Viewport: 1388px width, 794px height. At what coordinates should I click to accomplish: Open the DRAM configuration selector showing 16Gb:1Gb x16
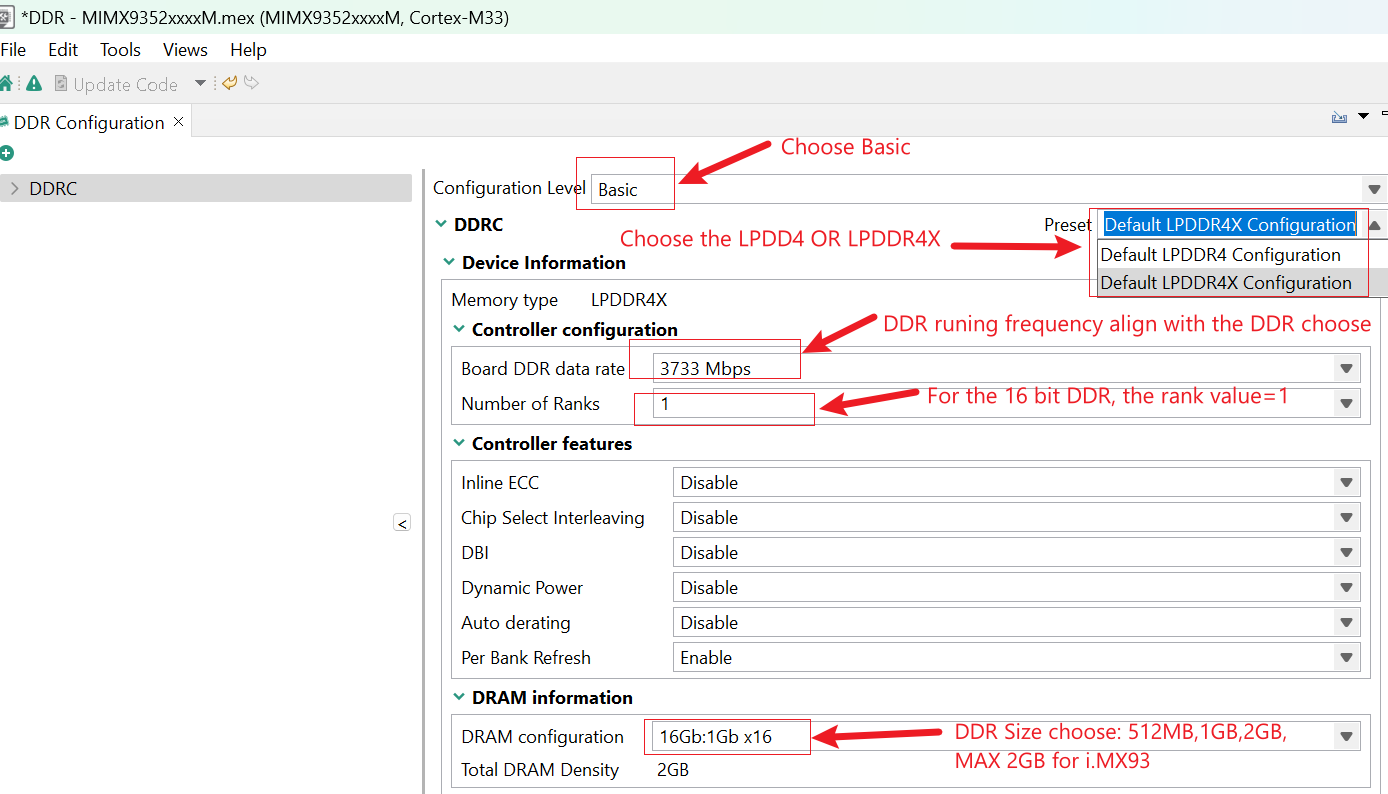[1346, 735]
